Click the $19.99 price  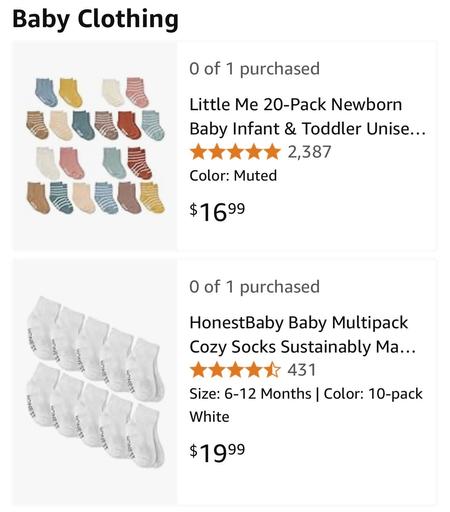(217, 453)
